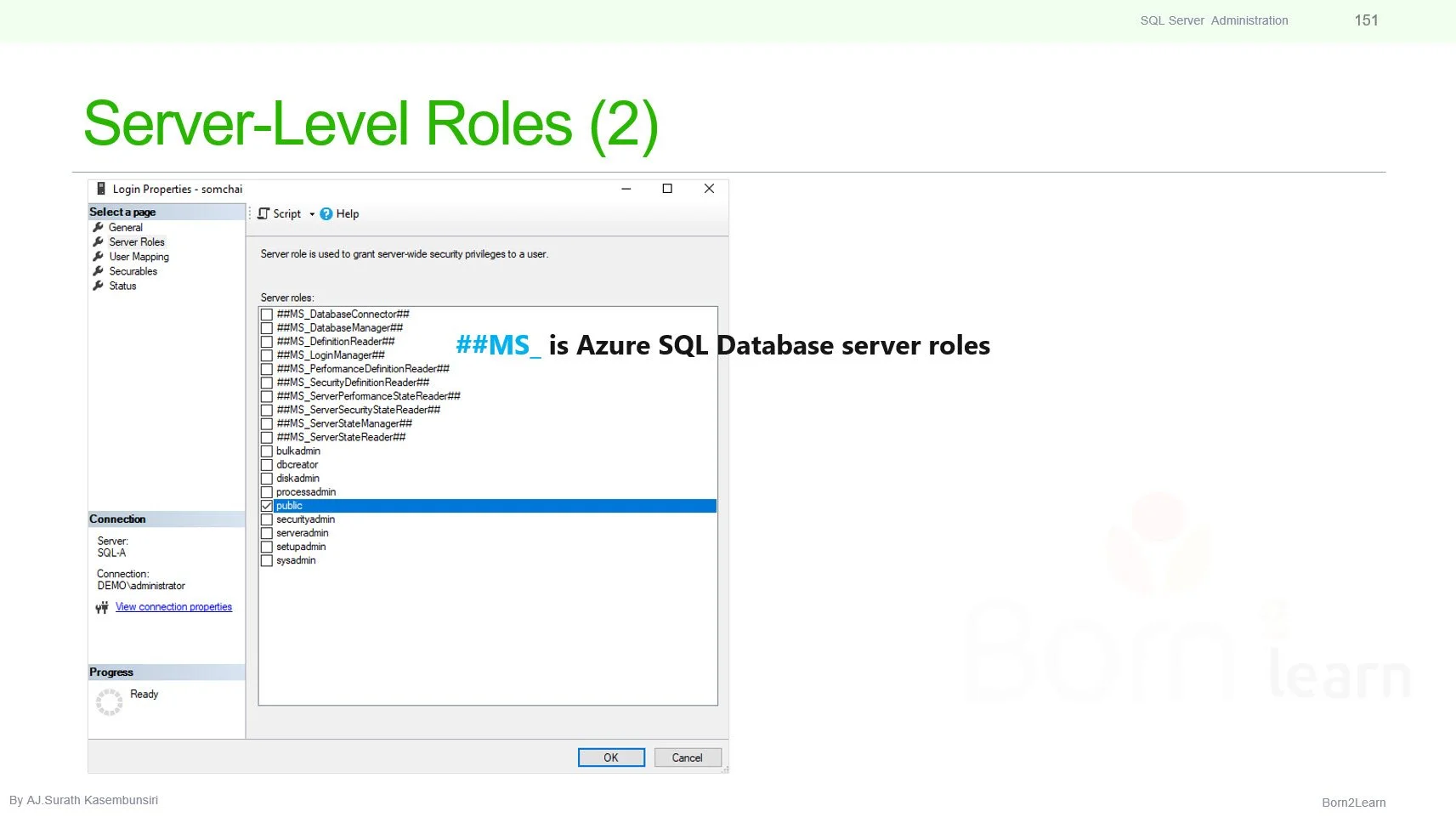
Task: Click the SQL-A server name value
Action: [x=111, y=553]
